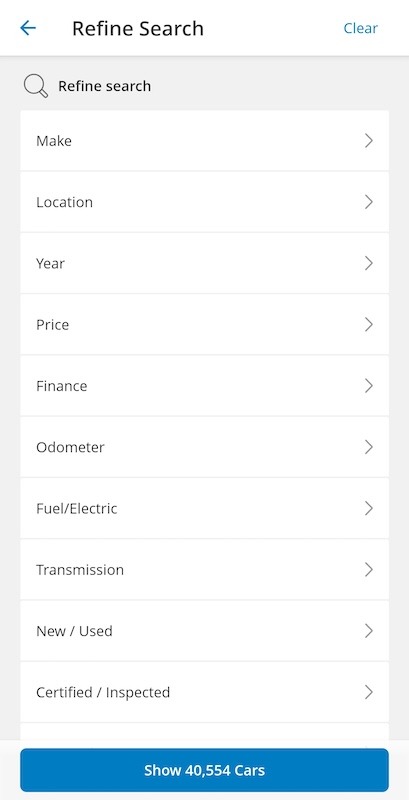Click the chevron arrow beside Finance
The image size is (409, 800).
(x=369, y=386)
